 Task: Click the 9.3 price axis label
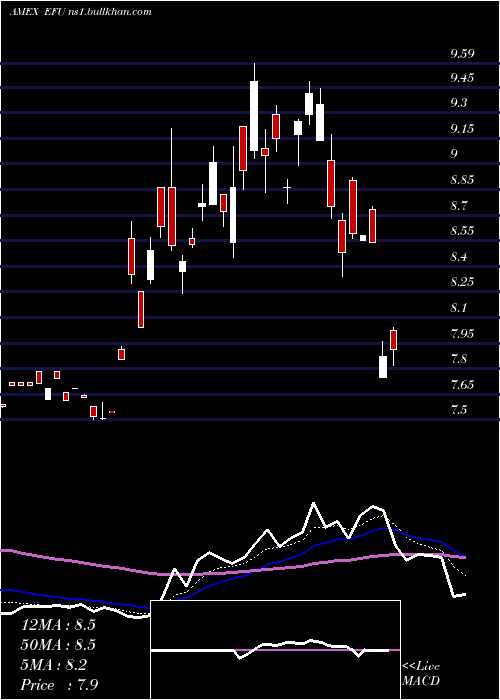[459, 103]
